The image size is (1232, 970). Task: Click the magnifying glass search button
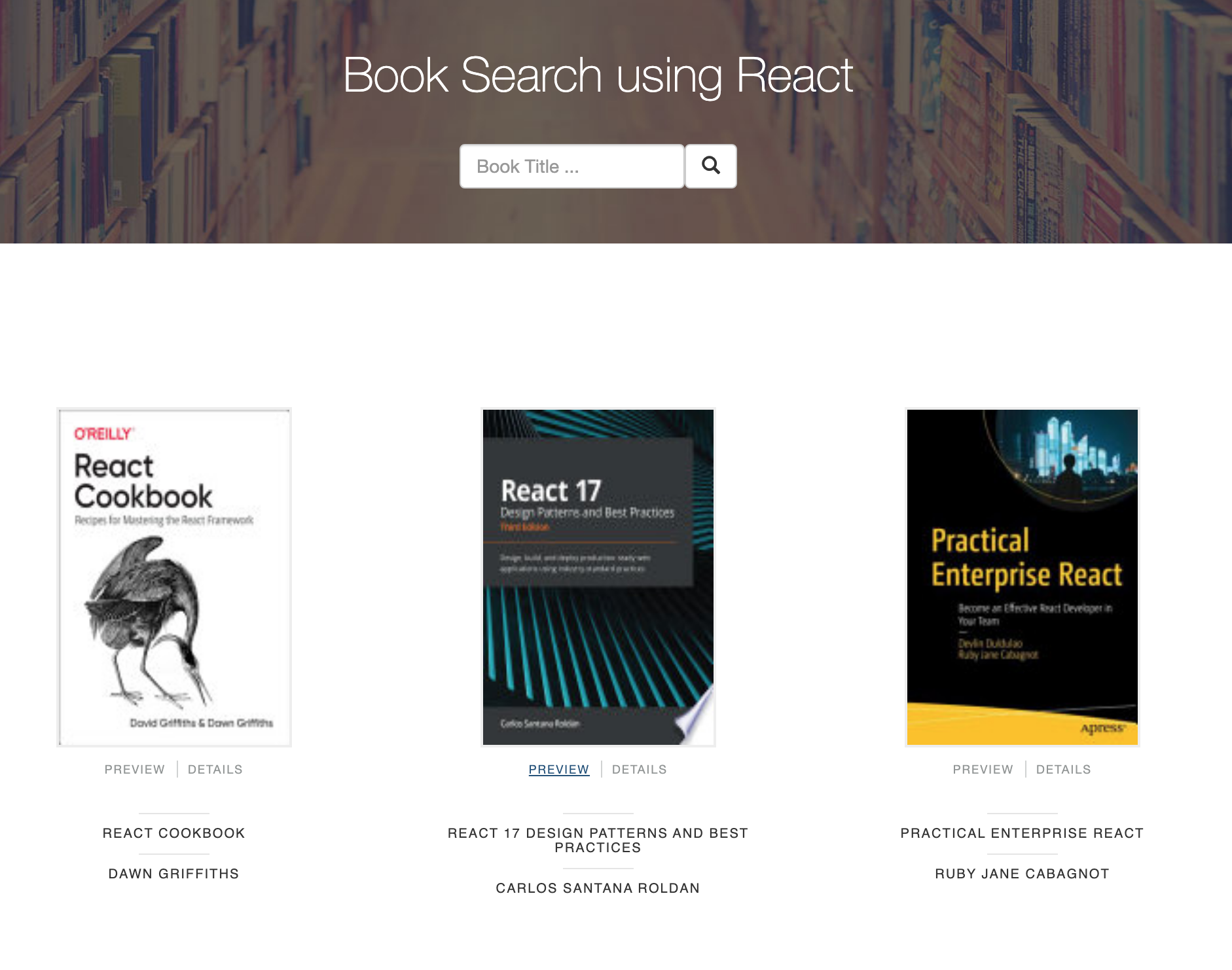(x=711, y=166)
